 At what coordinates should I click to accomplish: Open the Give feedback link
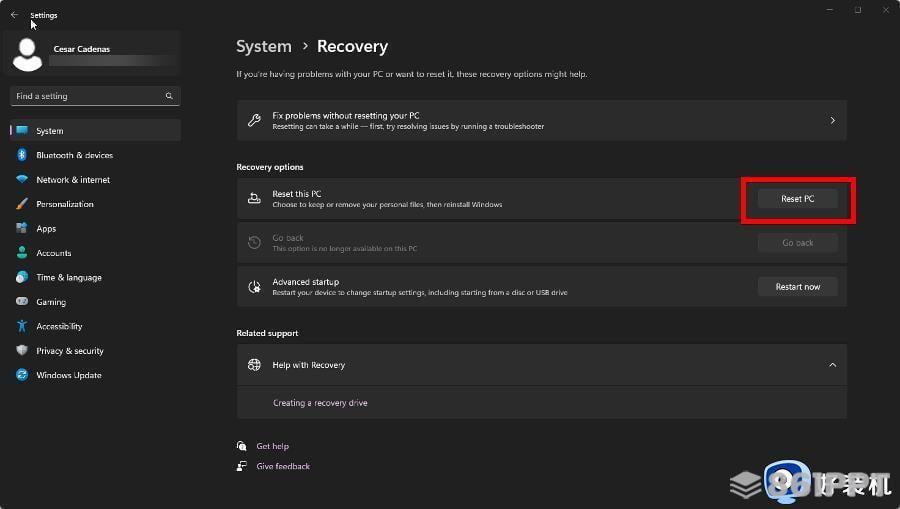[x=283, y=466]
